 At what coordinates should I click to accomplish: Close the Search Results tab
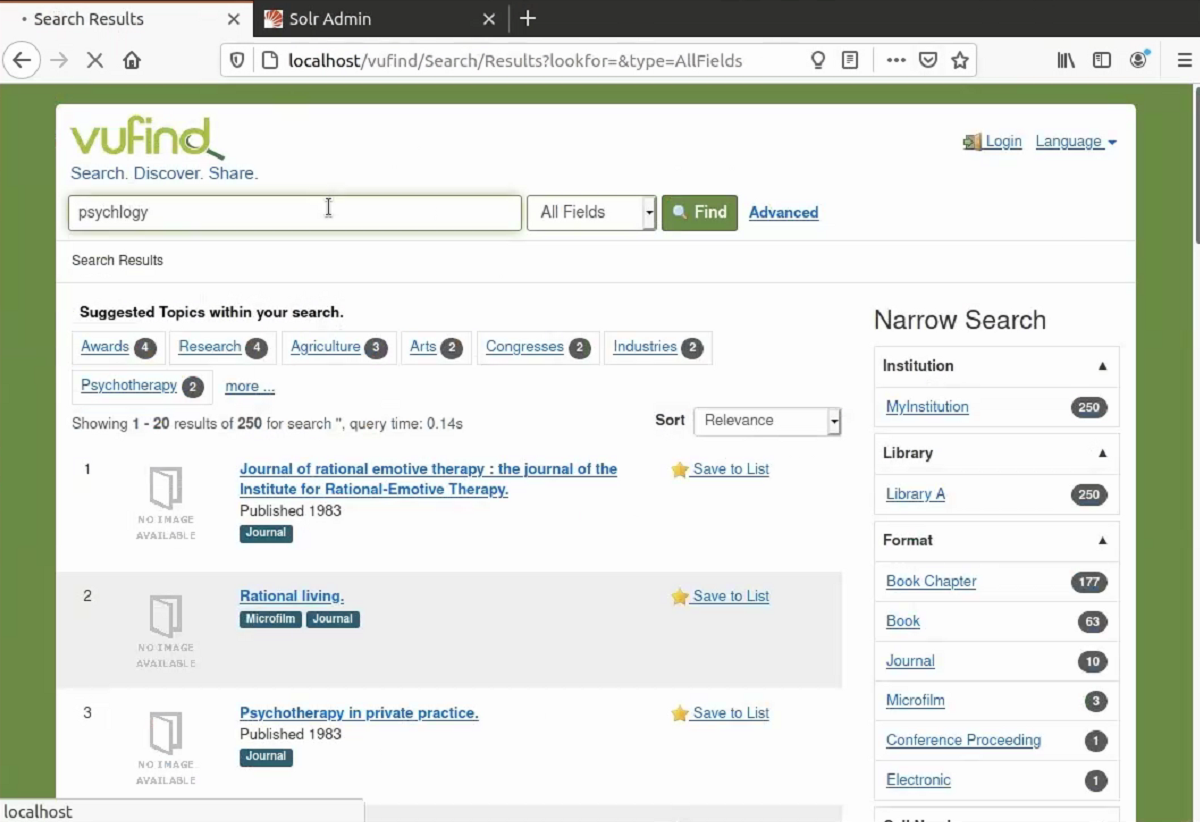[234, 19]
